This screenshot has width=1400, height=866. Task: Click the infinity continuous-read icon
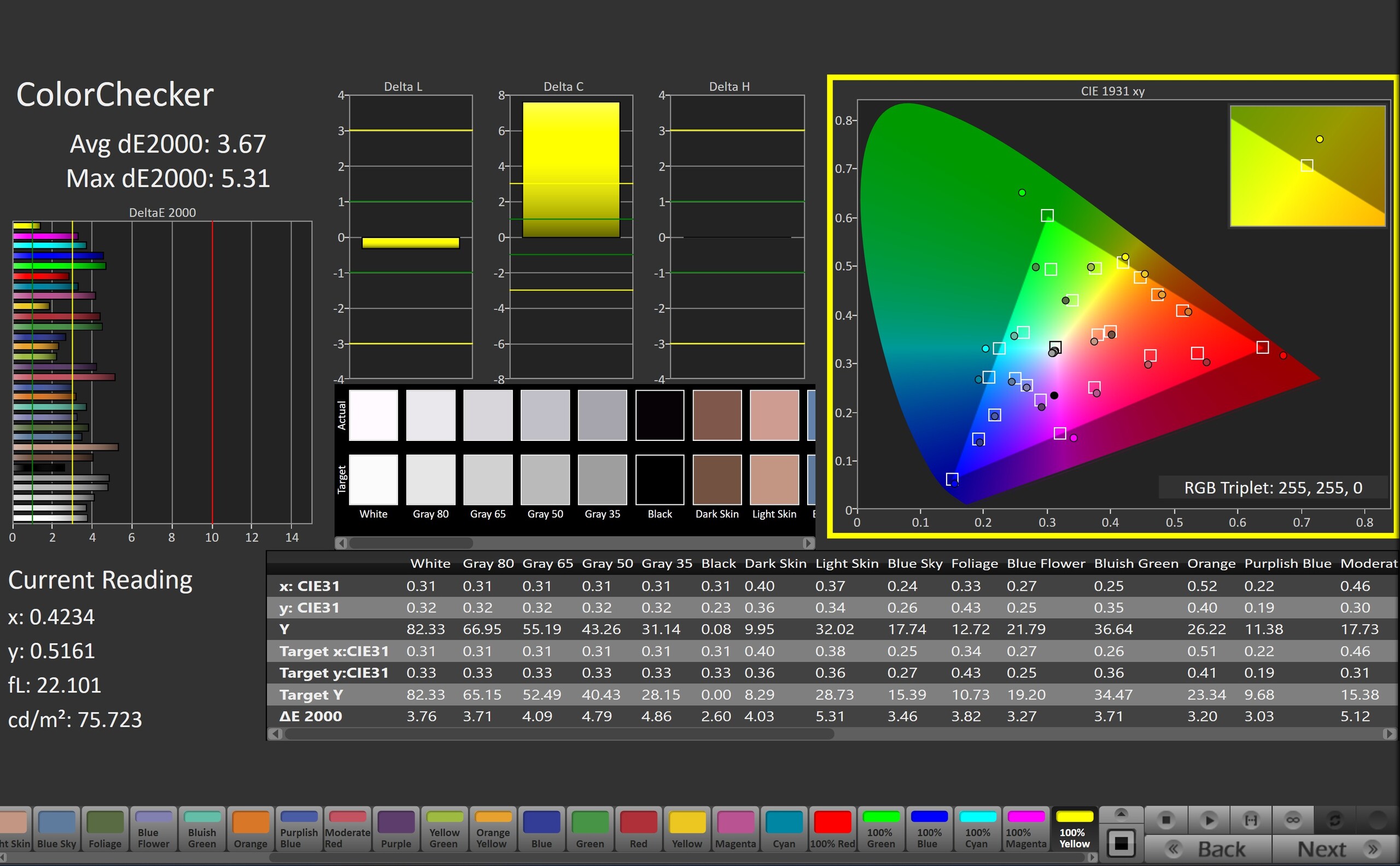[1293, 820]
